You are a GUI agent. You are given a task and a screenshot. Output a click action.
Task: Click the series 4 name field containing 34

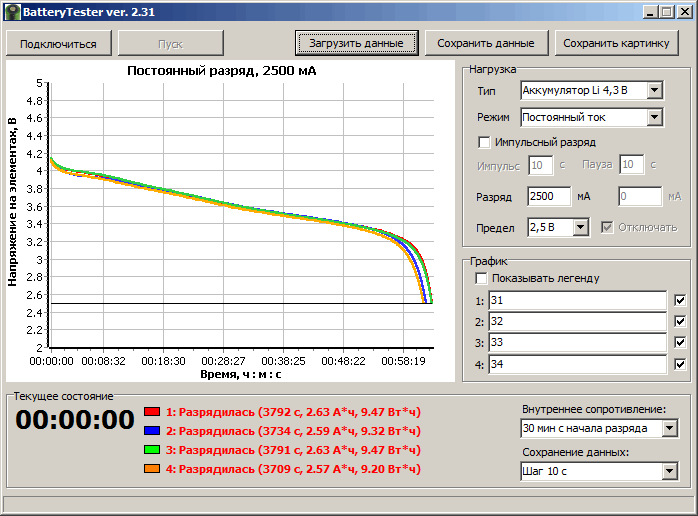(577, 364)
